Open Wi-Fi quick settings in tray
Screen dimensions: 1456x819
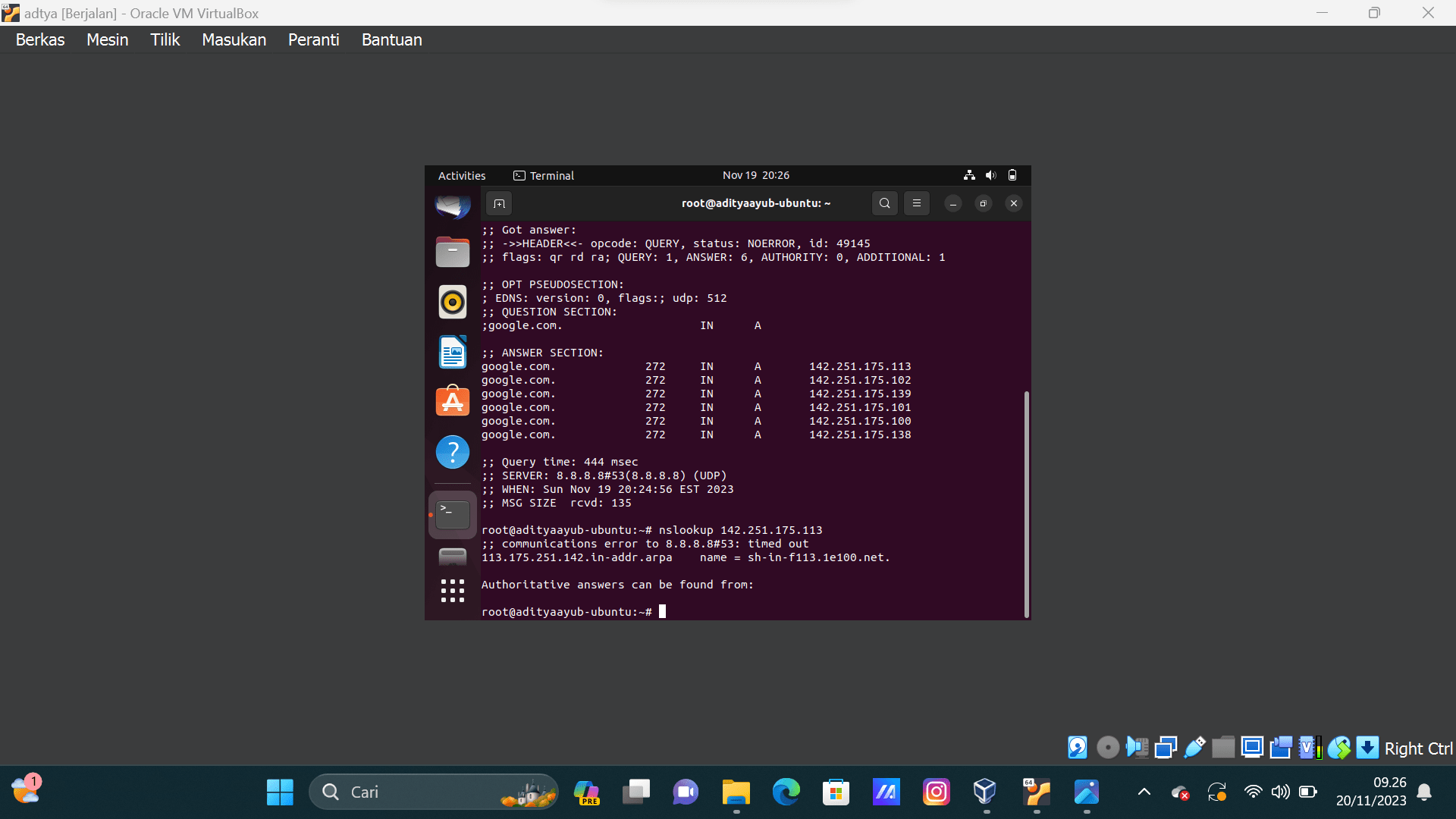[x=1253, y=792]
